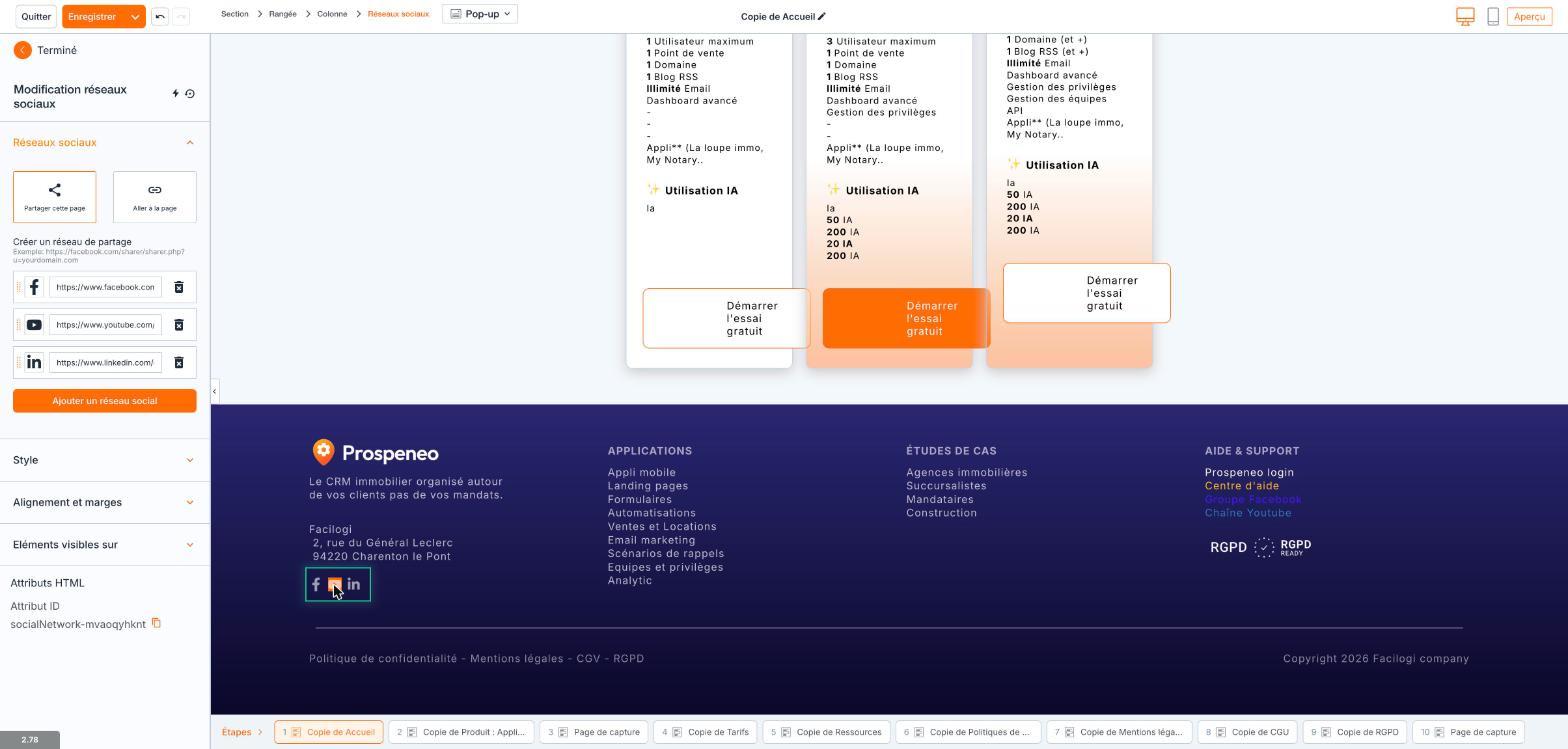
Task: Collapse the left sidebar with the arrow handle
Action: [214, 391]
